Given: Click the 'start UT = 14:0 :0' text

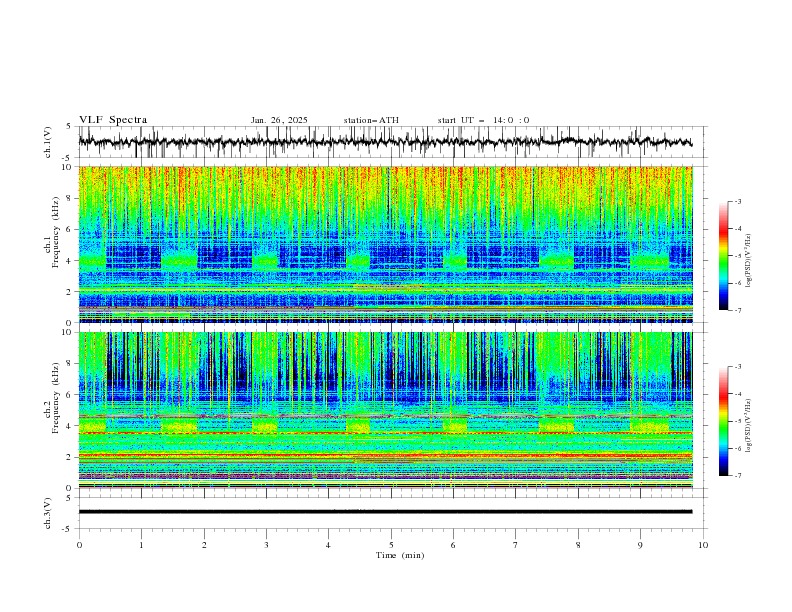Looking at the screenshot, I should pos(483,120).
